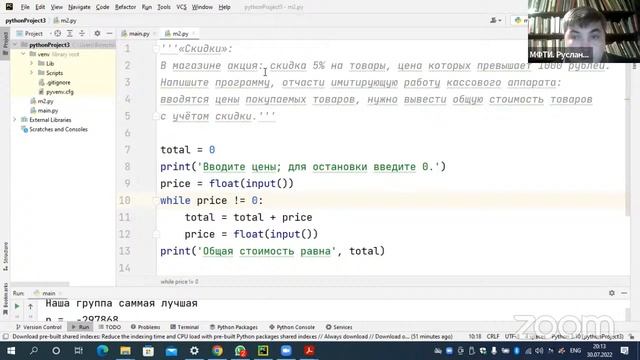640x360 pixels.
Task: Click Expand All in Project toolbar
Action: coord(70,33)
